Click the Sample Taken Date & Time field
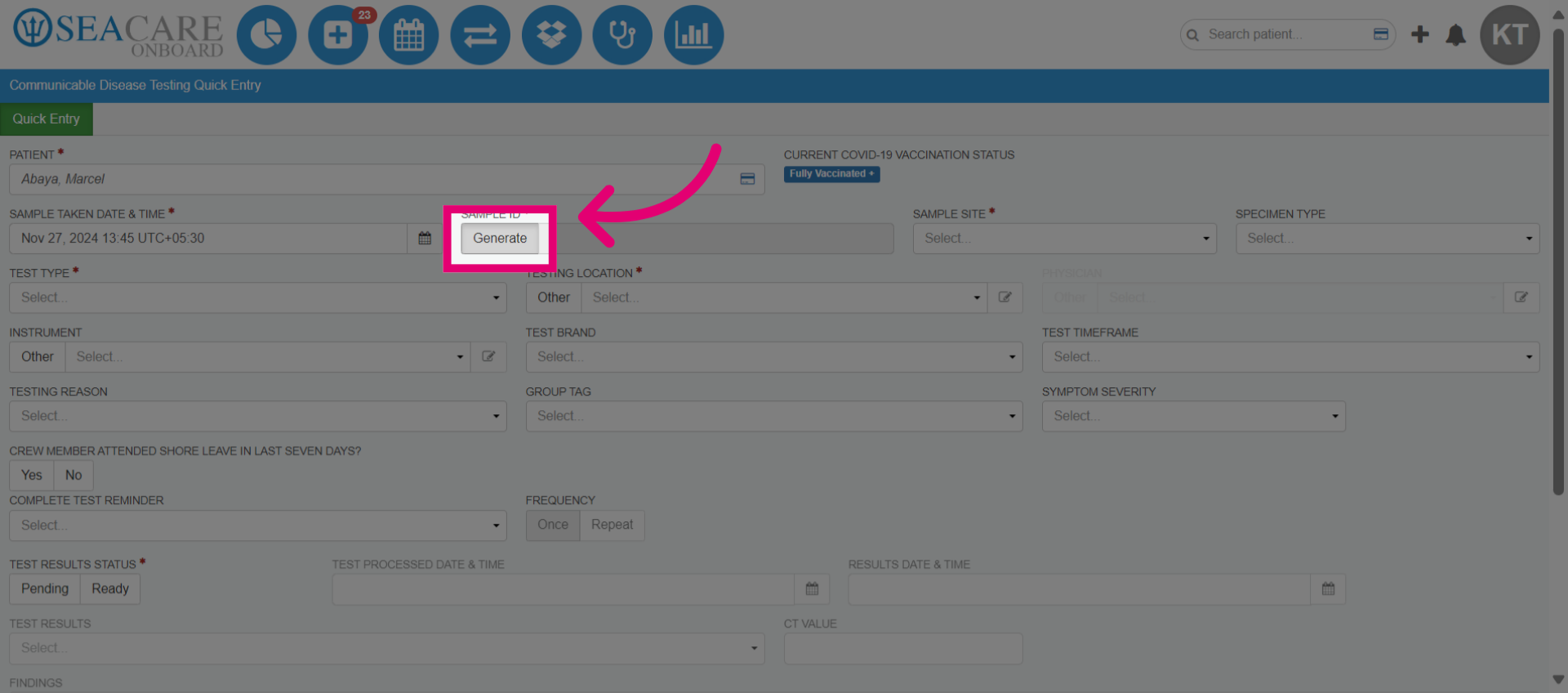Image resolution: width=1568 pixels, height=693 pixels. point(208,239)
